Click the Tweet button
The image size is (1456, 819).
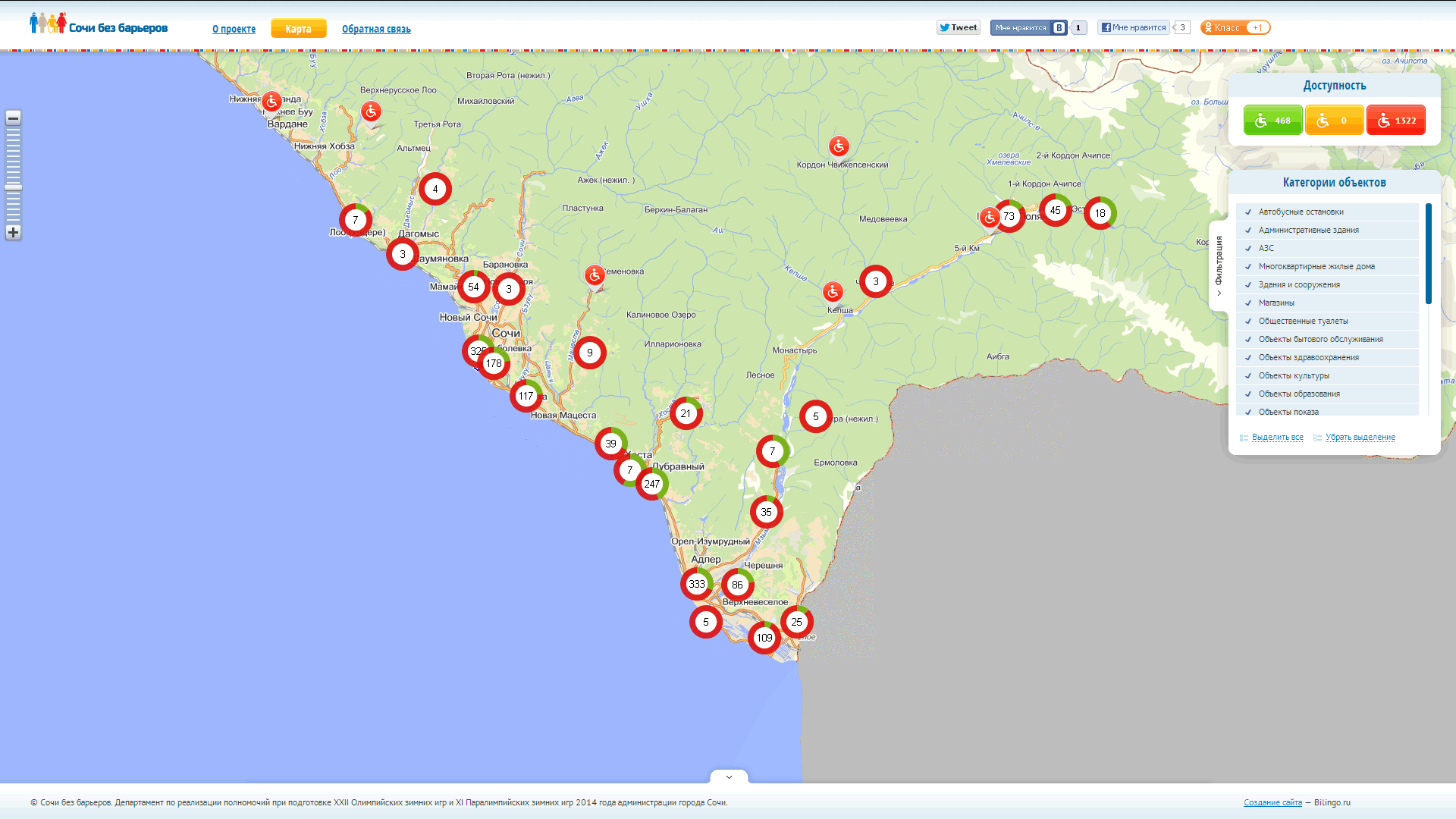(959, 27)
